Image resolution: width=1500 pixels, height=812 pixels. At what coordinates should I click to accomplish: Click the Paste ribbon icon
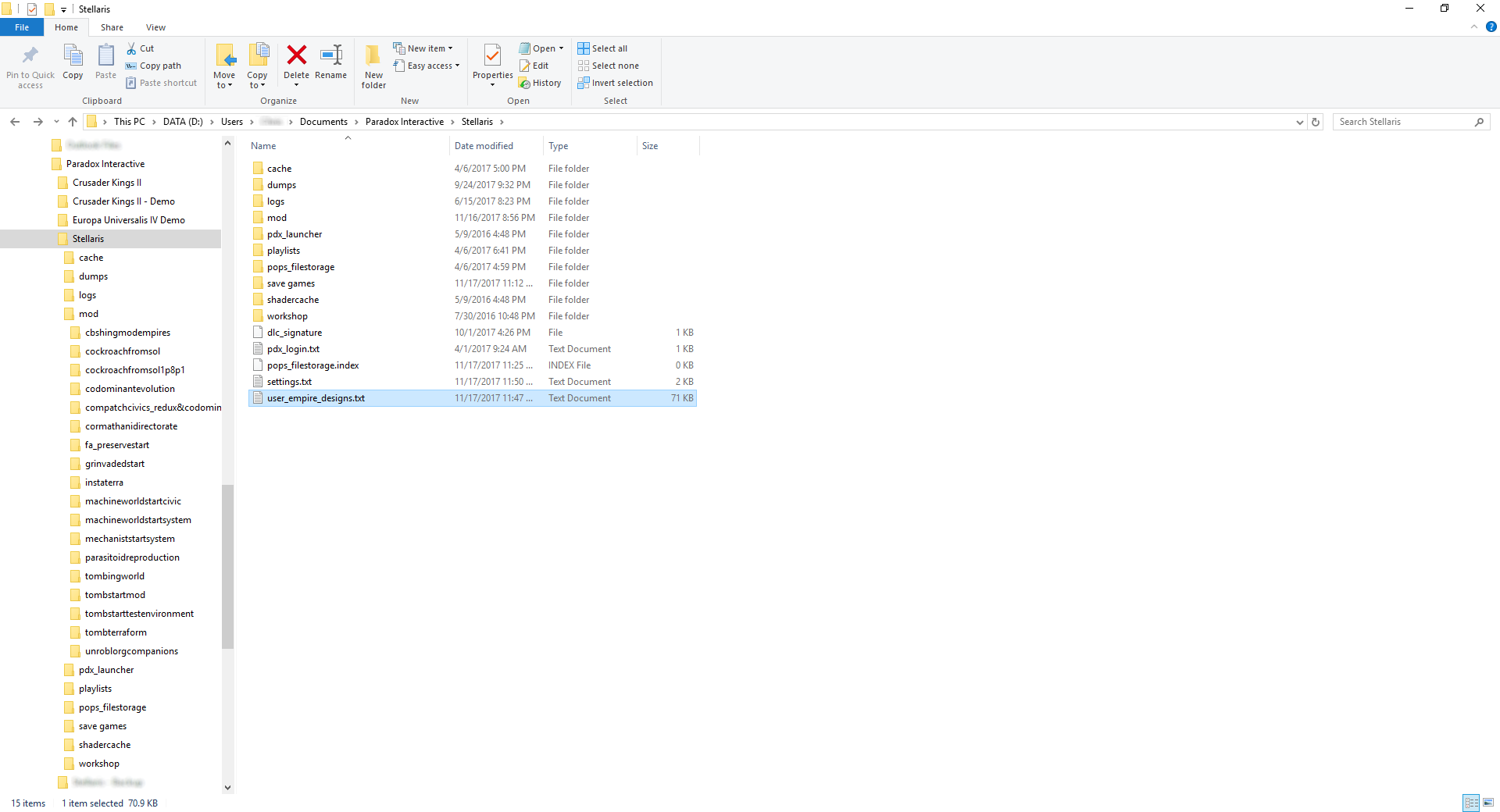pos(105,62)
